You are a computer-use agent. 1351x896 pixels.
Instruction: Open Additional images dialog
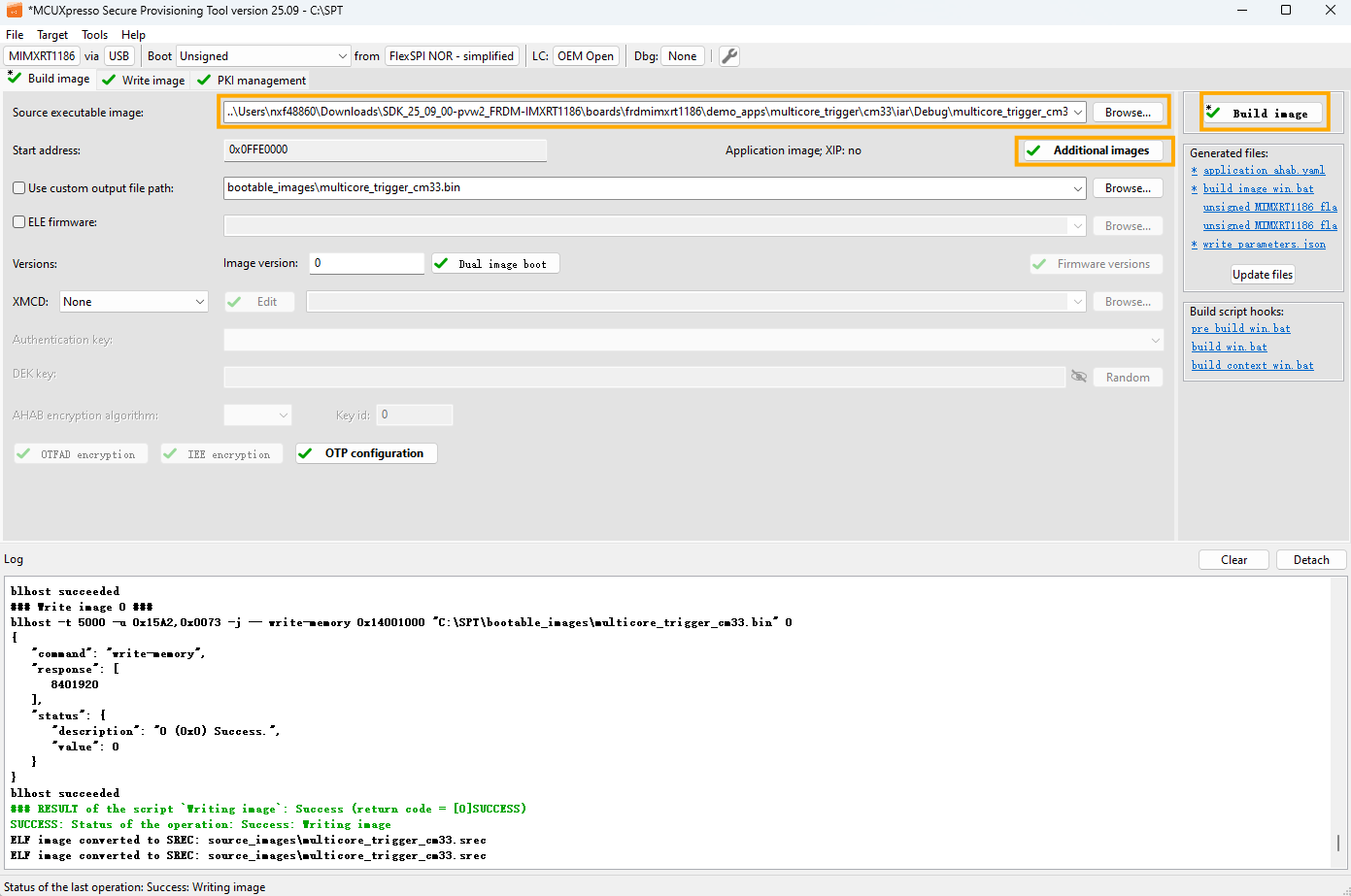coord(1093,150)
